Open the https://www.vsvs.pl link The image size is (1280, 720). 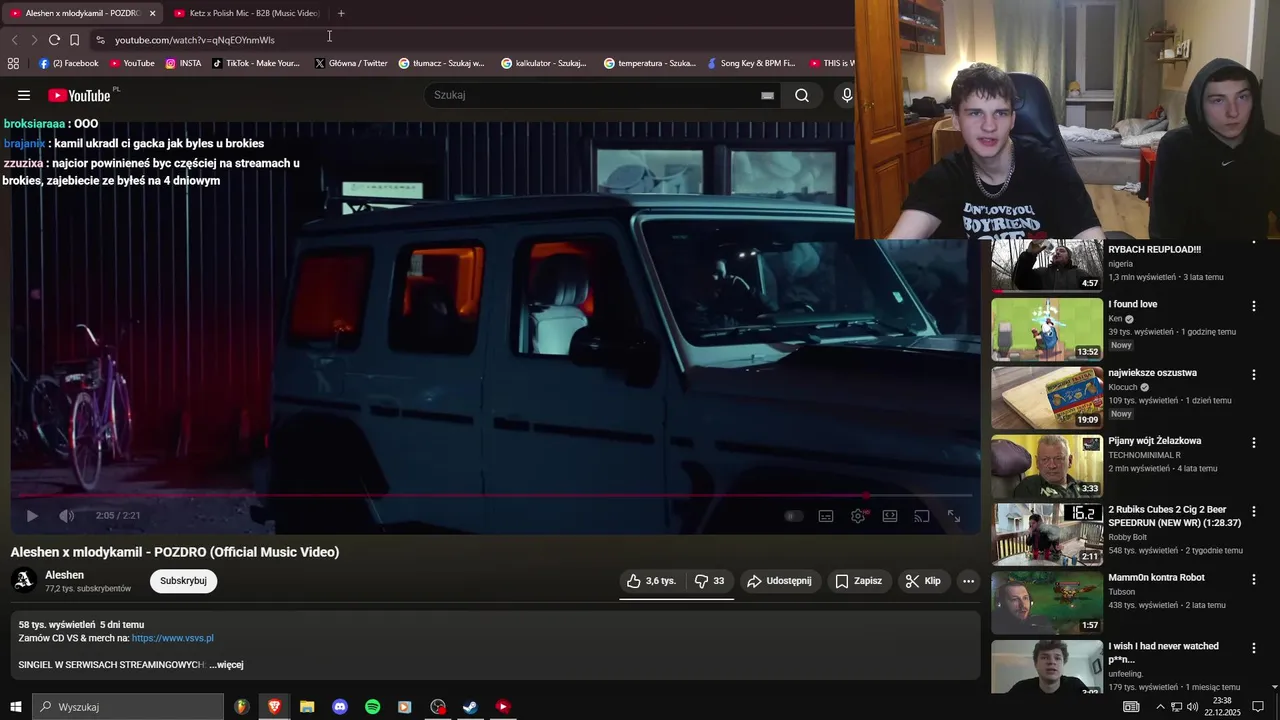[x=172, y=638]
